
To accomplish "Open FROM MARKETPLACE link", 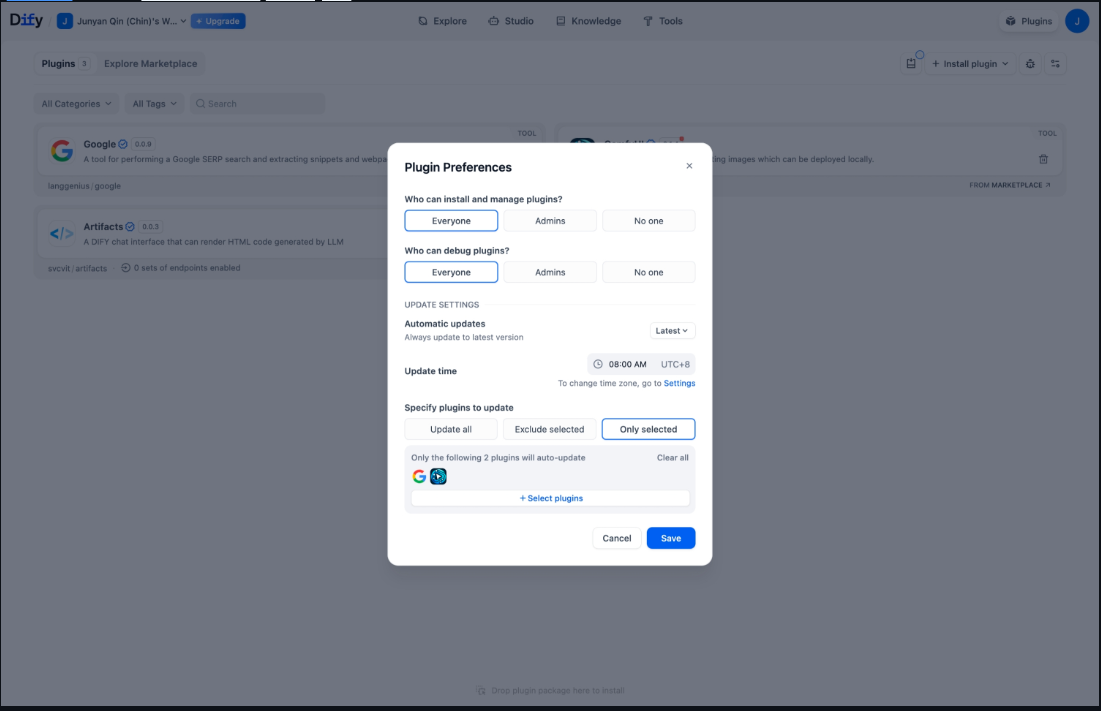I will [1010, 185].
